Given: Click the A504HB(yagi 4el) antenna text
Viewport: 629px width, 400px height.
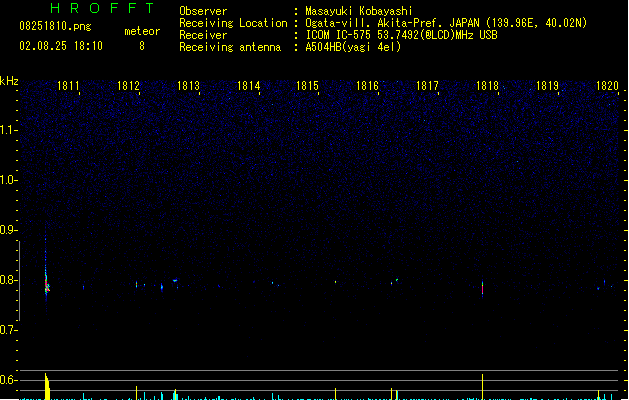Looking at the screenshot, I should [353, 47].
